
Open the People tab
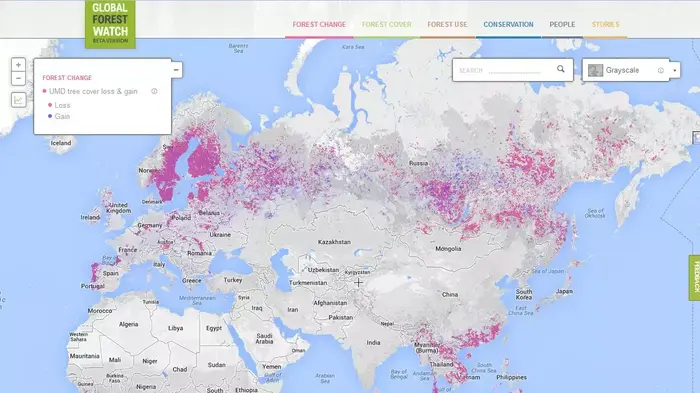point(562,25)
